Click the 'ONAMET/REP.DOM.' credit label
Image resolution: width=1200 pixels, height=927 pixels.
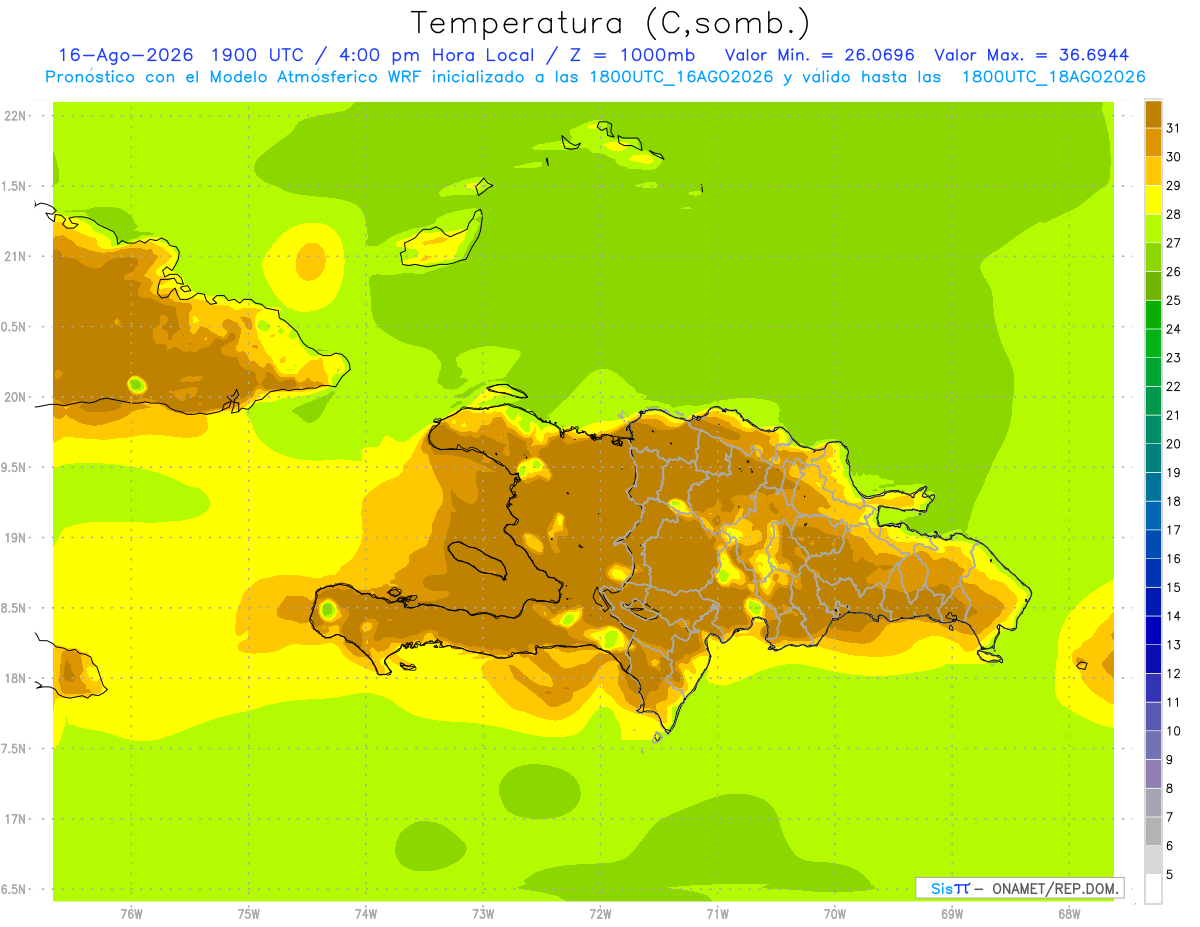click(x=1055, y=888)
